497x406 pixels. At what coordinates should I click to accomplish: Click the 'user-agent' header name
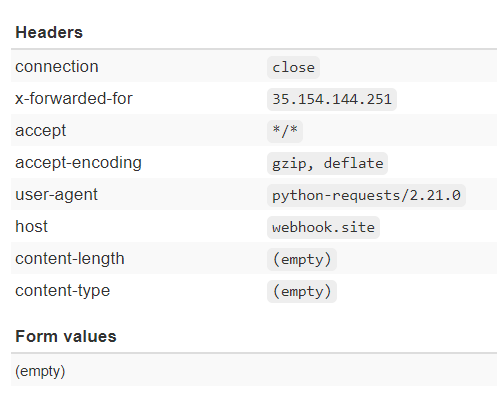pos(56,195)
